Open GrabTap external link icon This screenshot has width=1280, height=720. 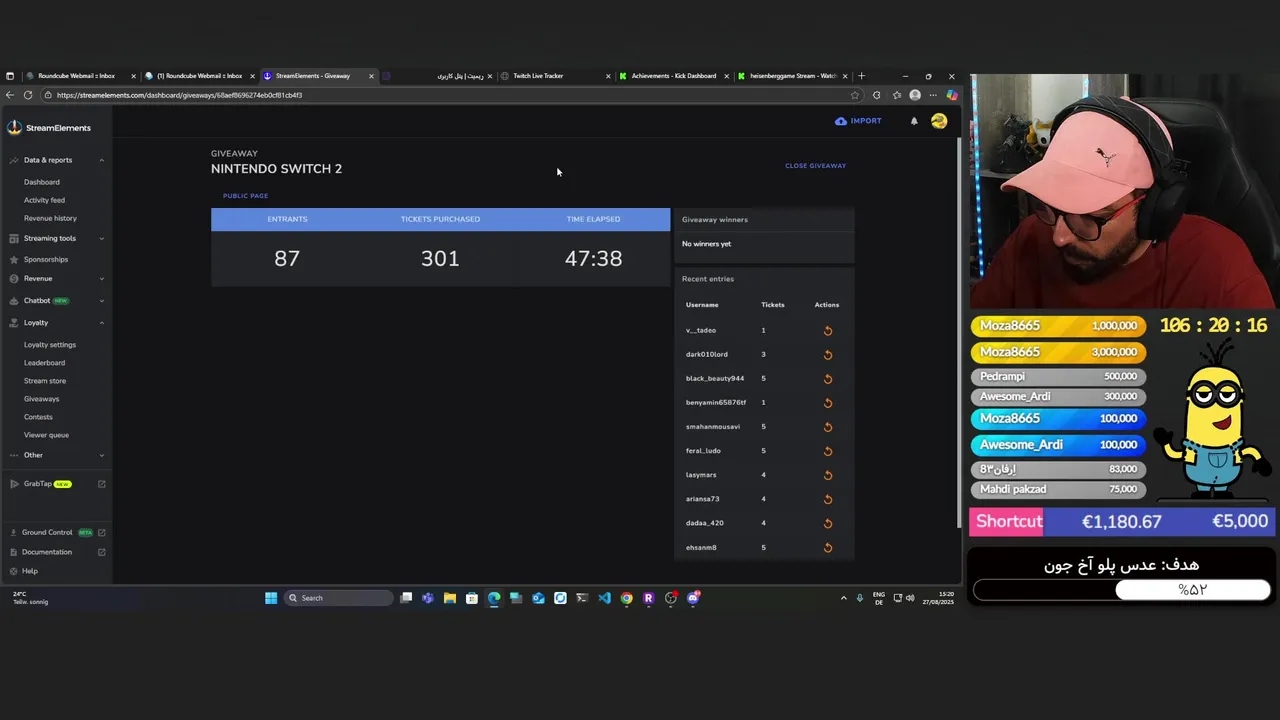101,484
